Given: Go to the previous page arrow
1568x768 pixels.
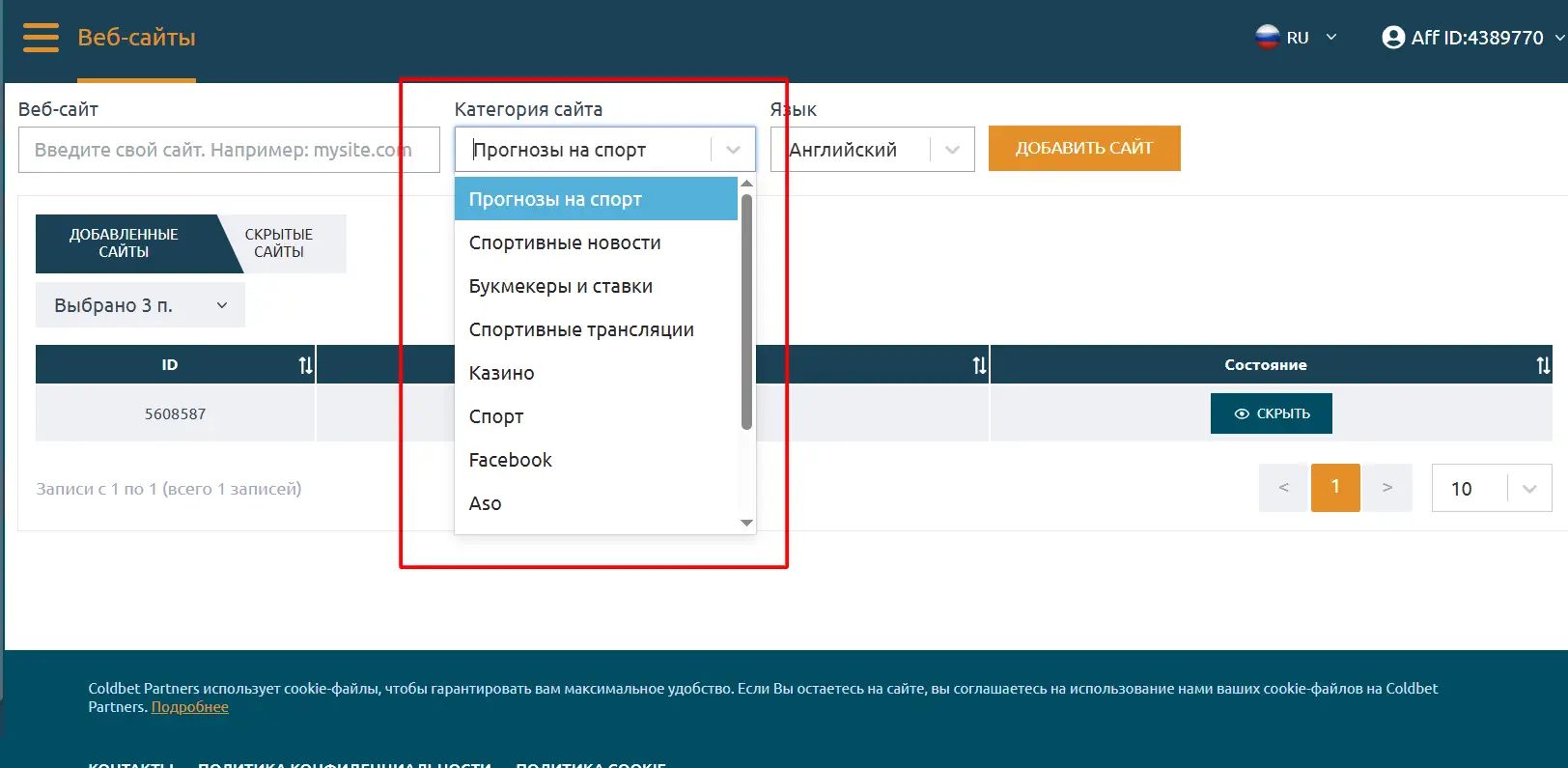Looking at the screenshot, I should point(1283,488).
